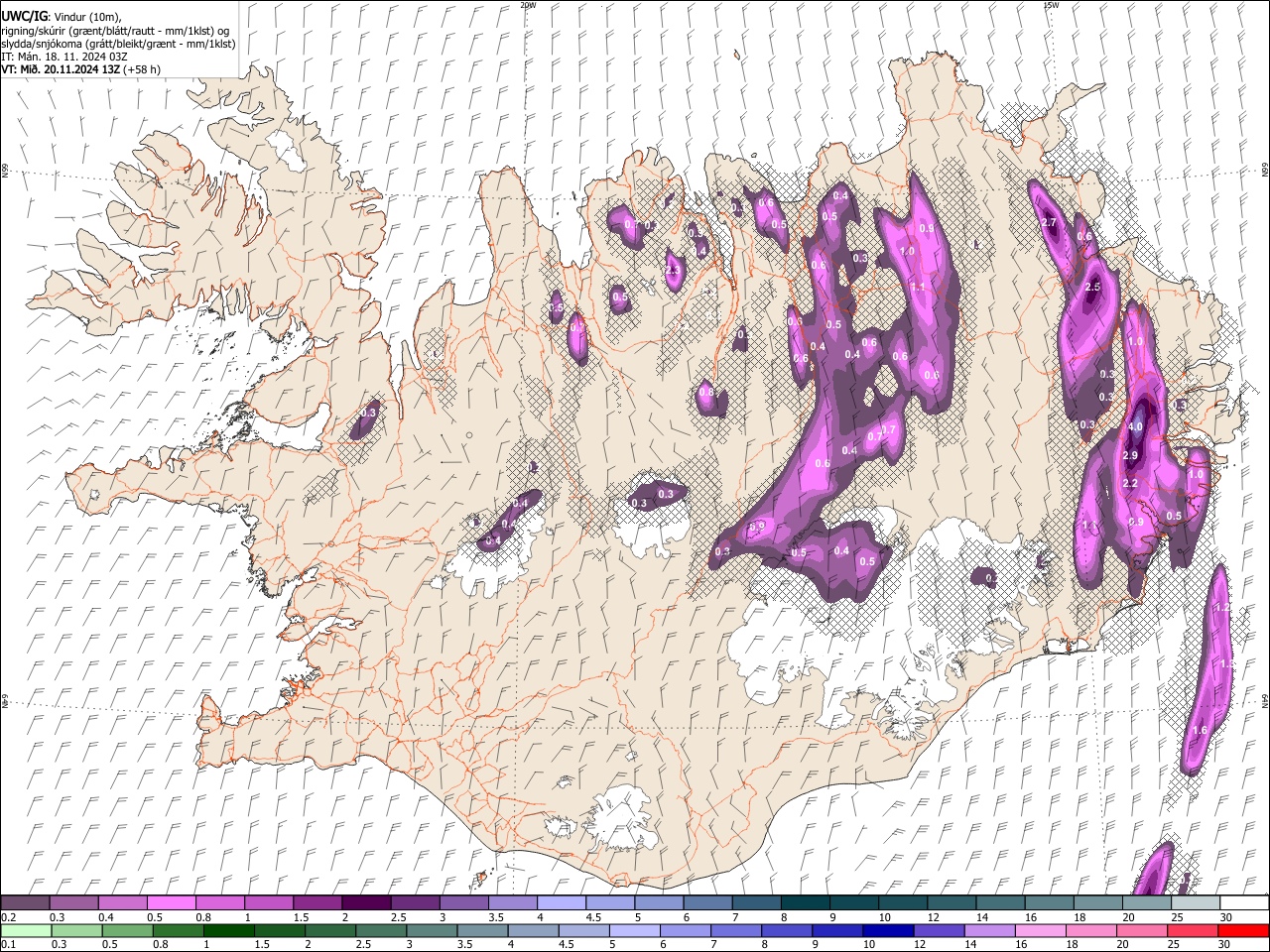
Task: Click the '1.2' value in the offshore band
Action: click(x=1221, y=607)
